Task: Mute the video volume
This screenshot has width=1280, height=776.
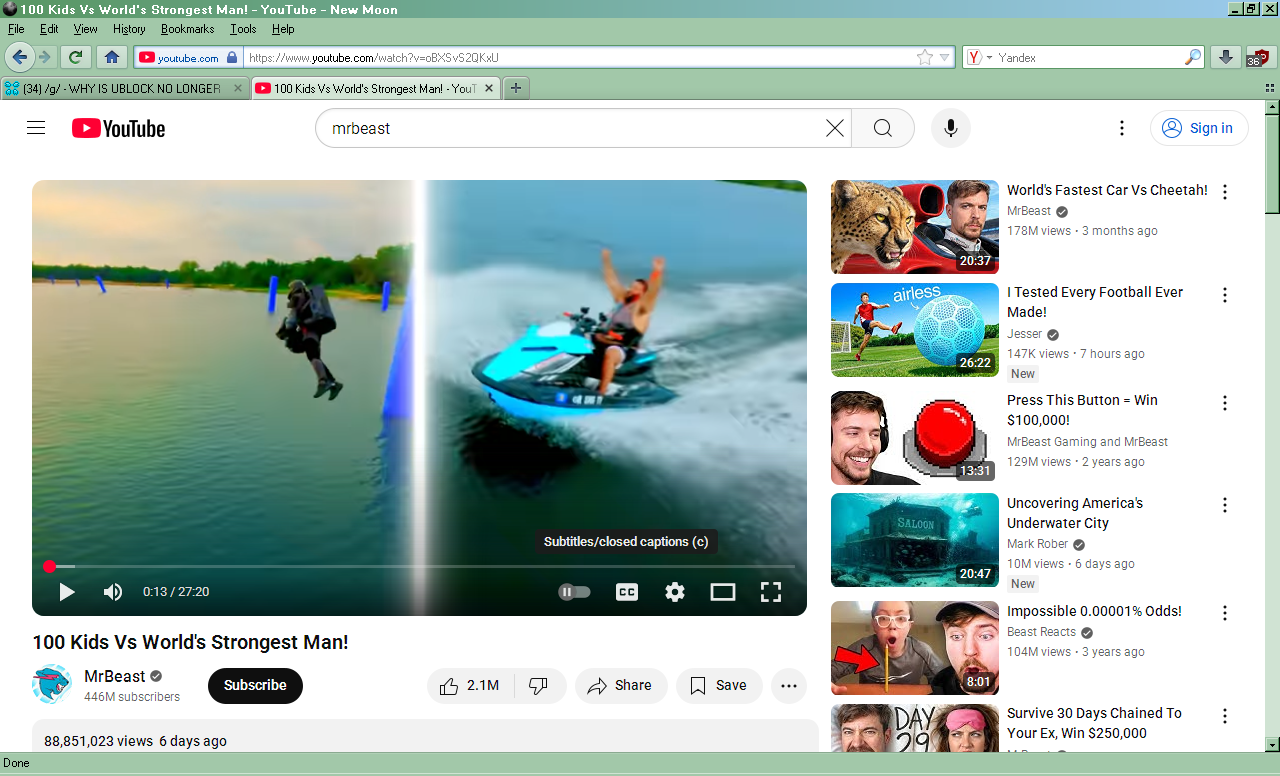Action: tap(113, 592)
